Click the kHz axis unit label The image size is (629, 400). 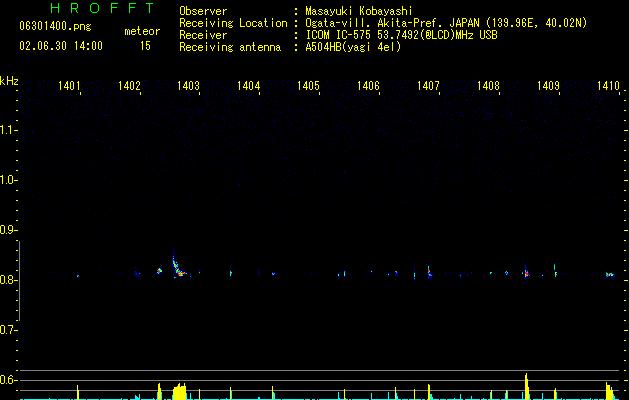(9, 81)
